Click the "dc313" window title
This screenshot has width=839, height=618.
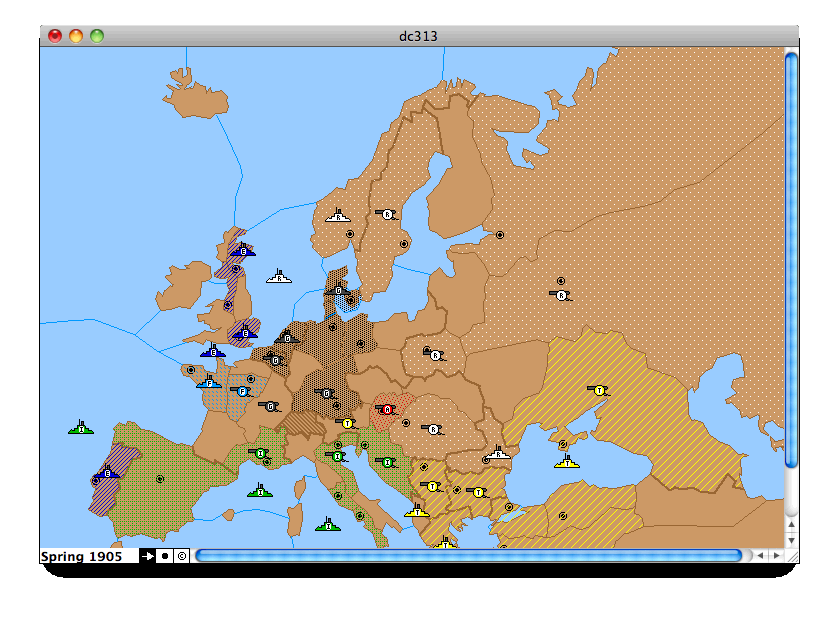click(418, 36)
